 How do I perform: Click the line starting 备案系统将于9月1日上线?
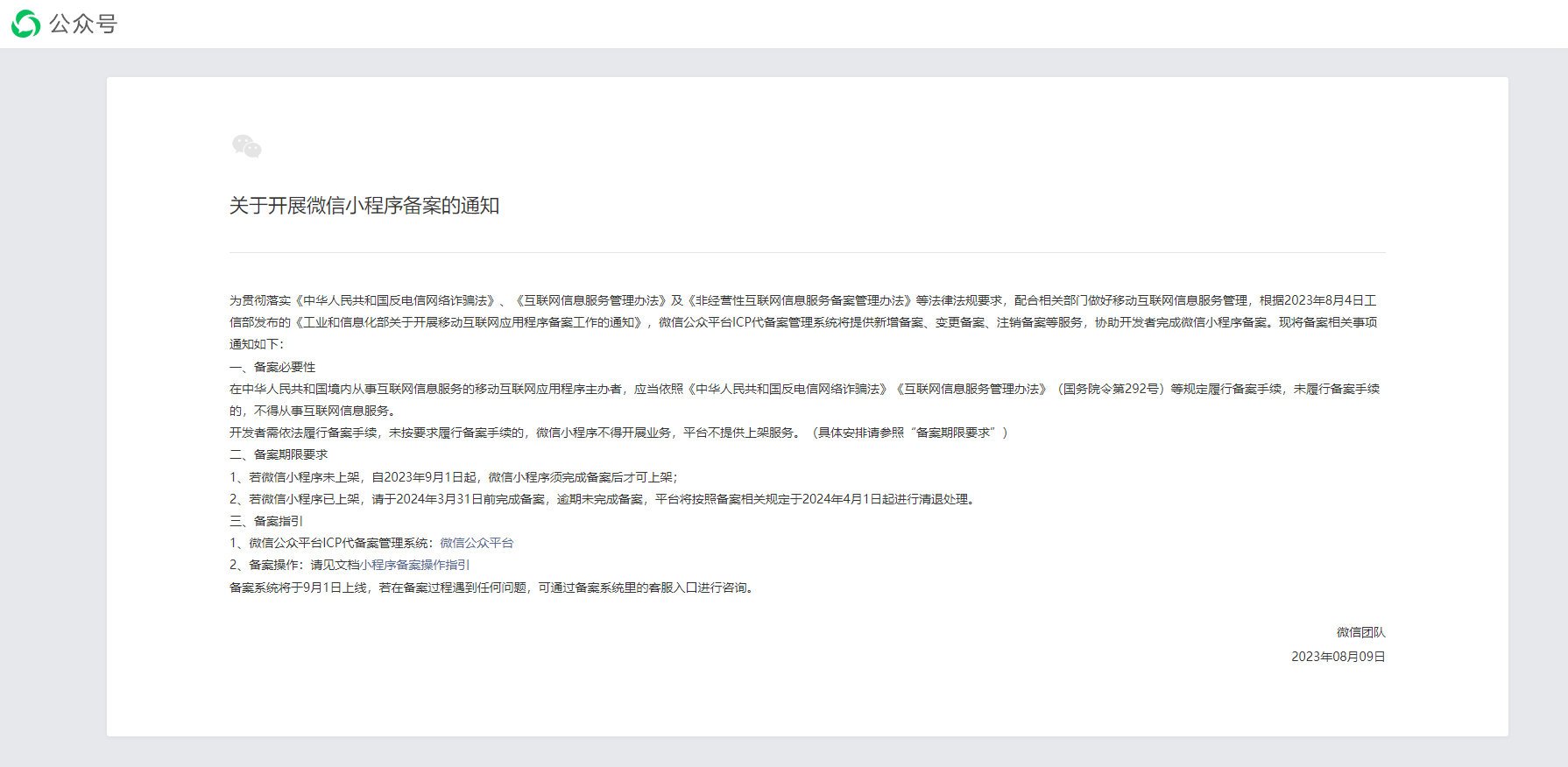point(493,588)
